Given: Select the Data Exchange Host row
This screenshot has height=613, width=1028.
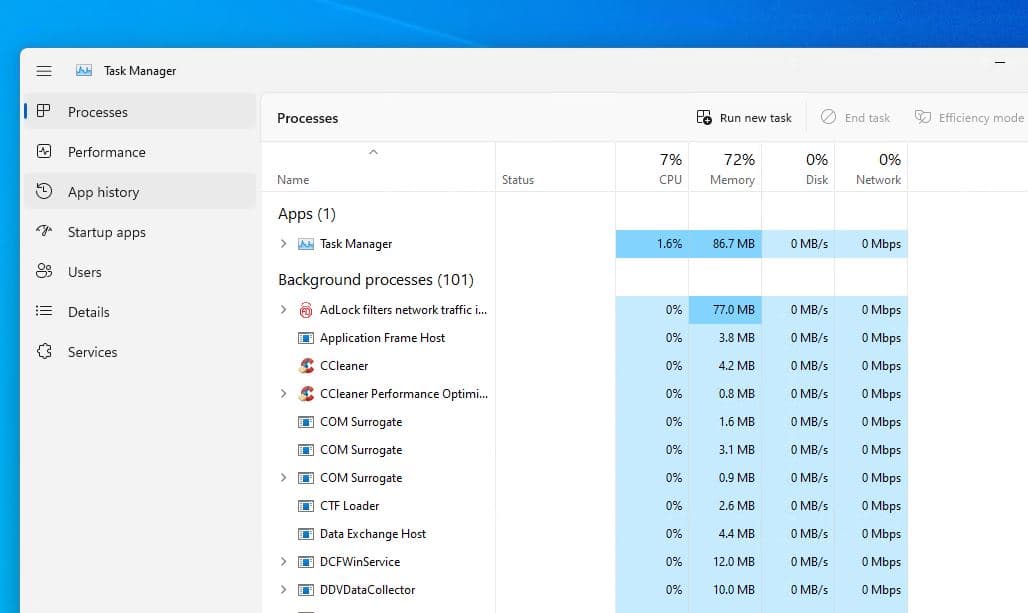Looking at the screenshot, I should [585, 534].
